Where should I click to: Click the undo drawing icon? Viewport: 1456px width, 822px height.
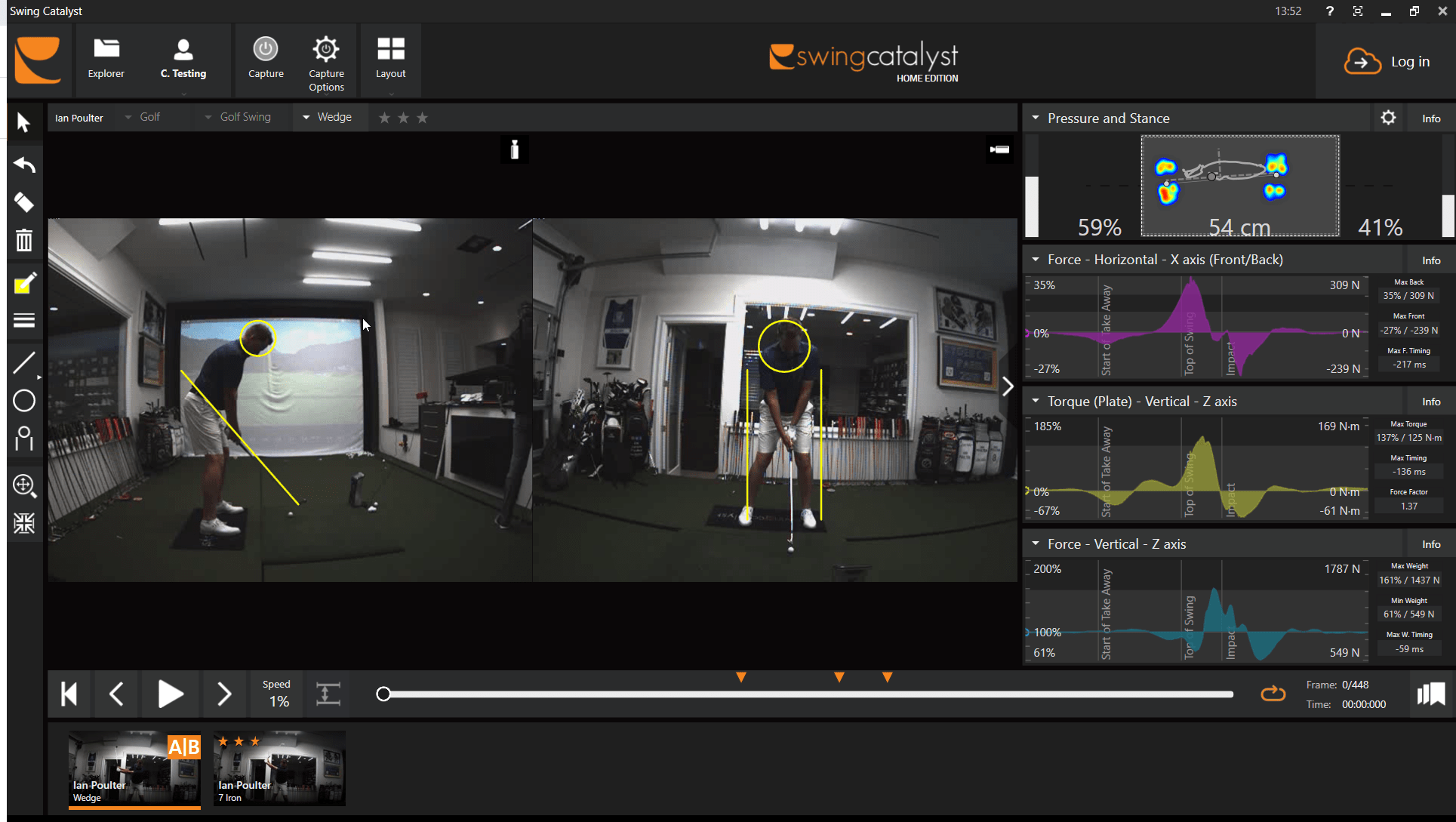coord(24,165)
